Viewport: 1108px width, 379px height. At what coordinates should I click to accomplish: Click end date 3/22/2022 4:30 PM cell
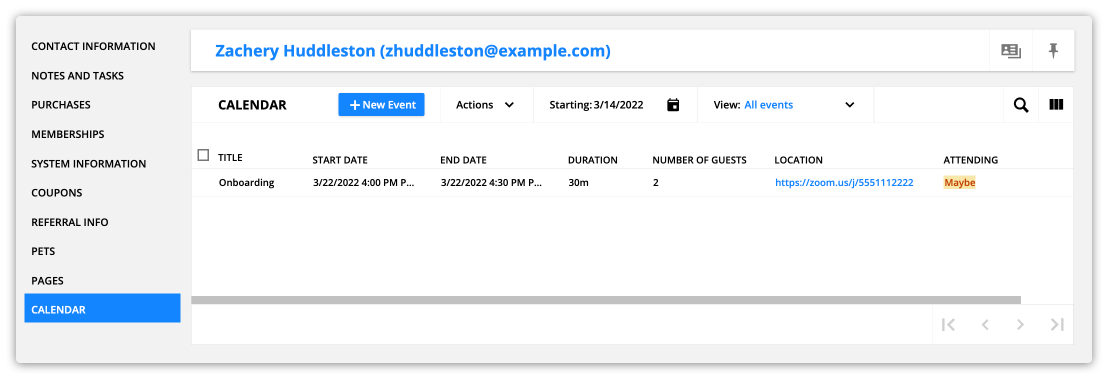pyautogui.click(x=492, y=182)
